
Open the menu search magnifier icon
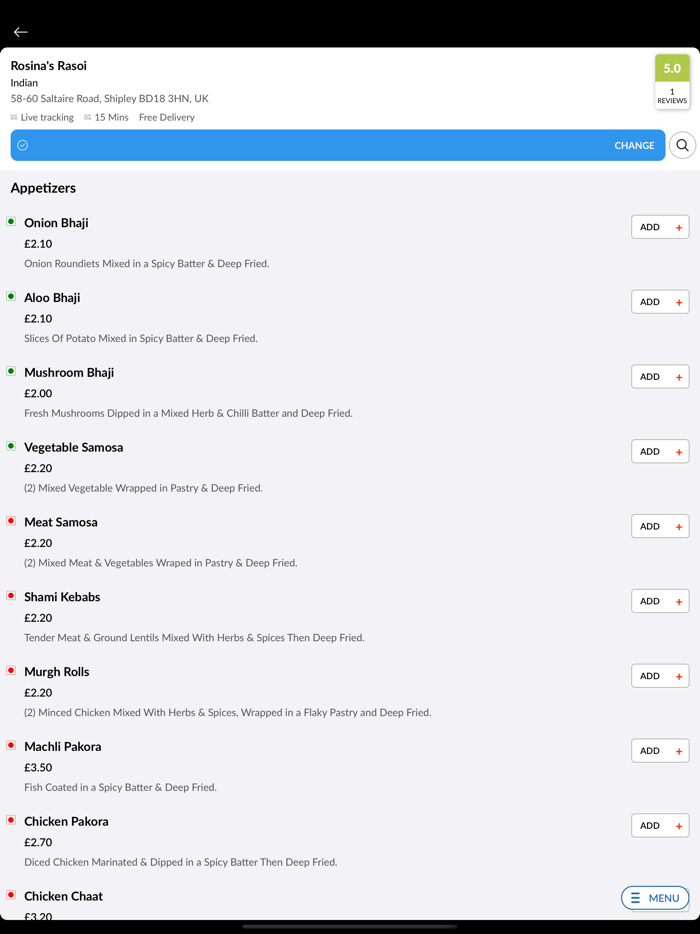[682, 146]
